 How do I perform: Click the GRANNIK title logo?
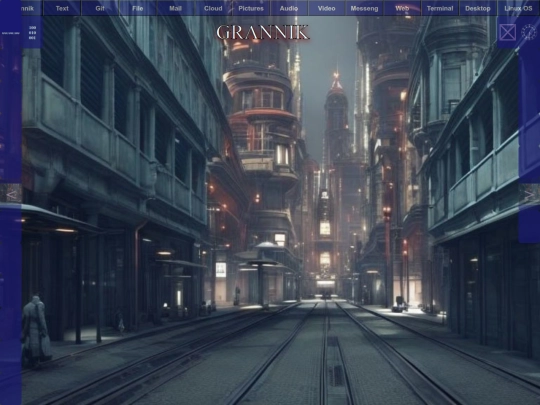tap(263, 33)
